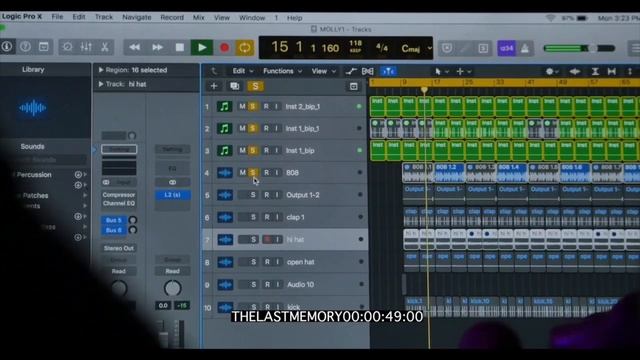Click the Rewind transport button
The height and width of the screenshot is (360, 640).
coord(135,48)
